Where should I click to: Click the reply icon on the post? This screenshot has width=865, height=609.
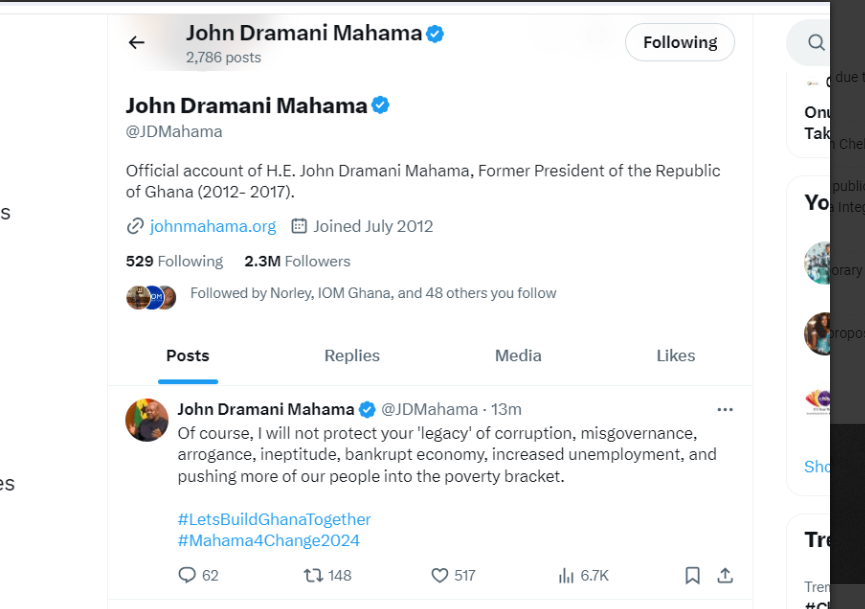[x=187, y=575]
